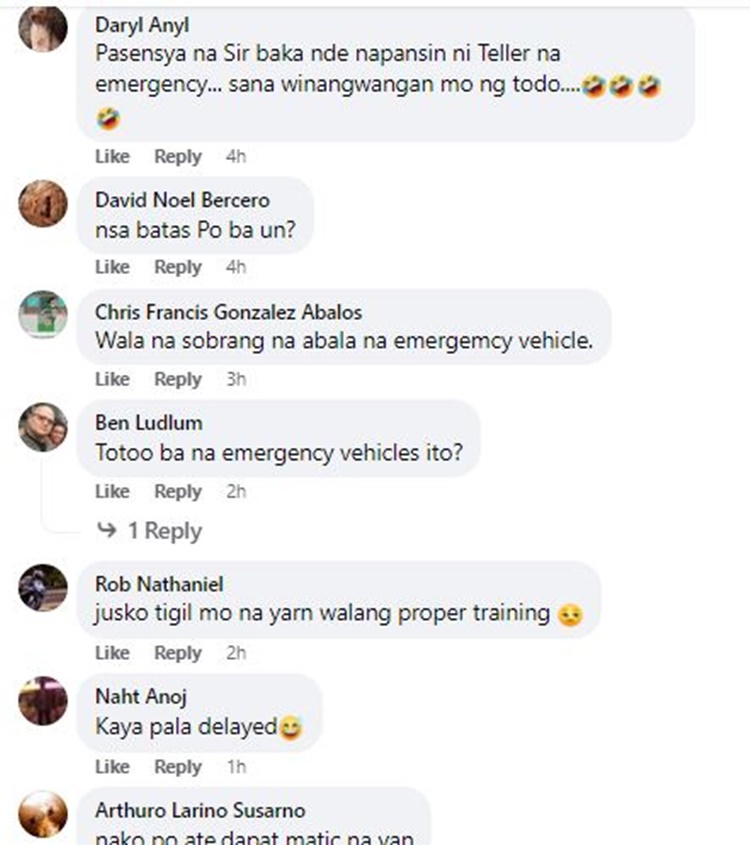Open Arthuro Larino Susarno's avatar
The height and width of the screenshot is (845, 750).
pos(43,815)
